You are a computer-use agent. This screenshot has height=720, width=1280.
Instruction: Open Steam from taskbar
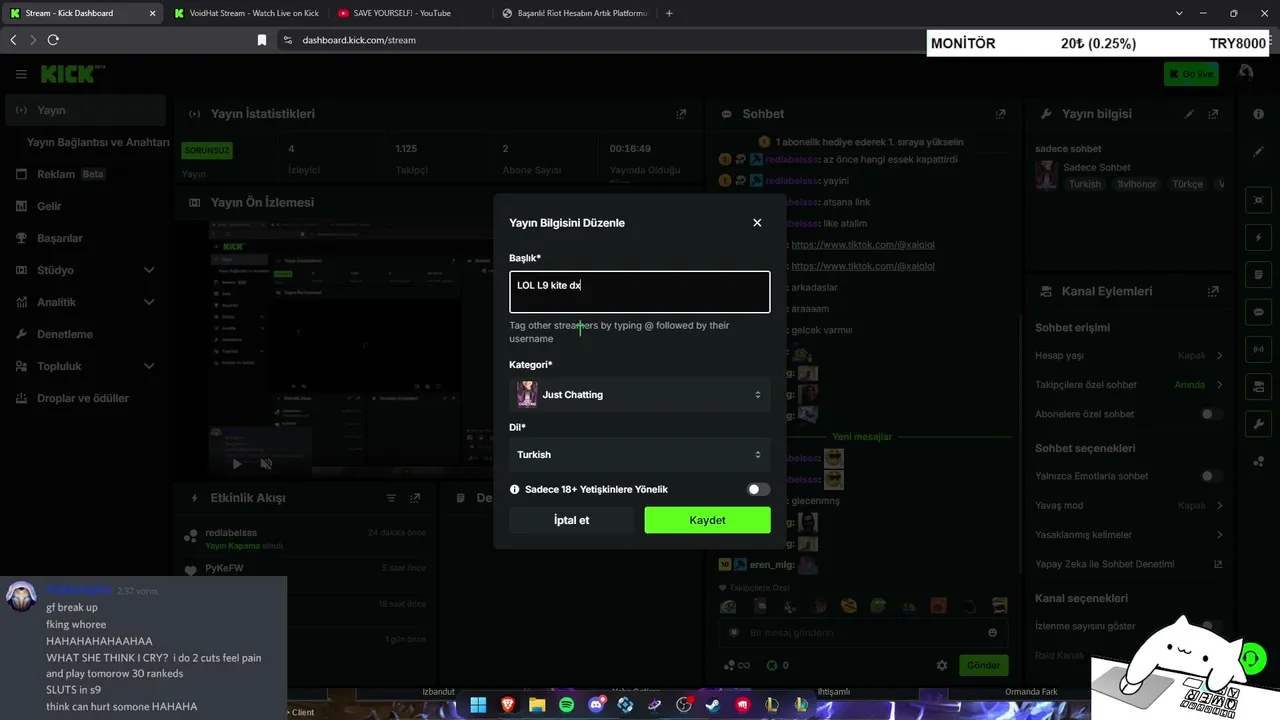(x=713, y=704)
